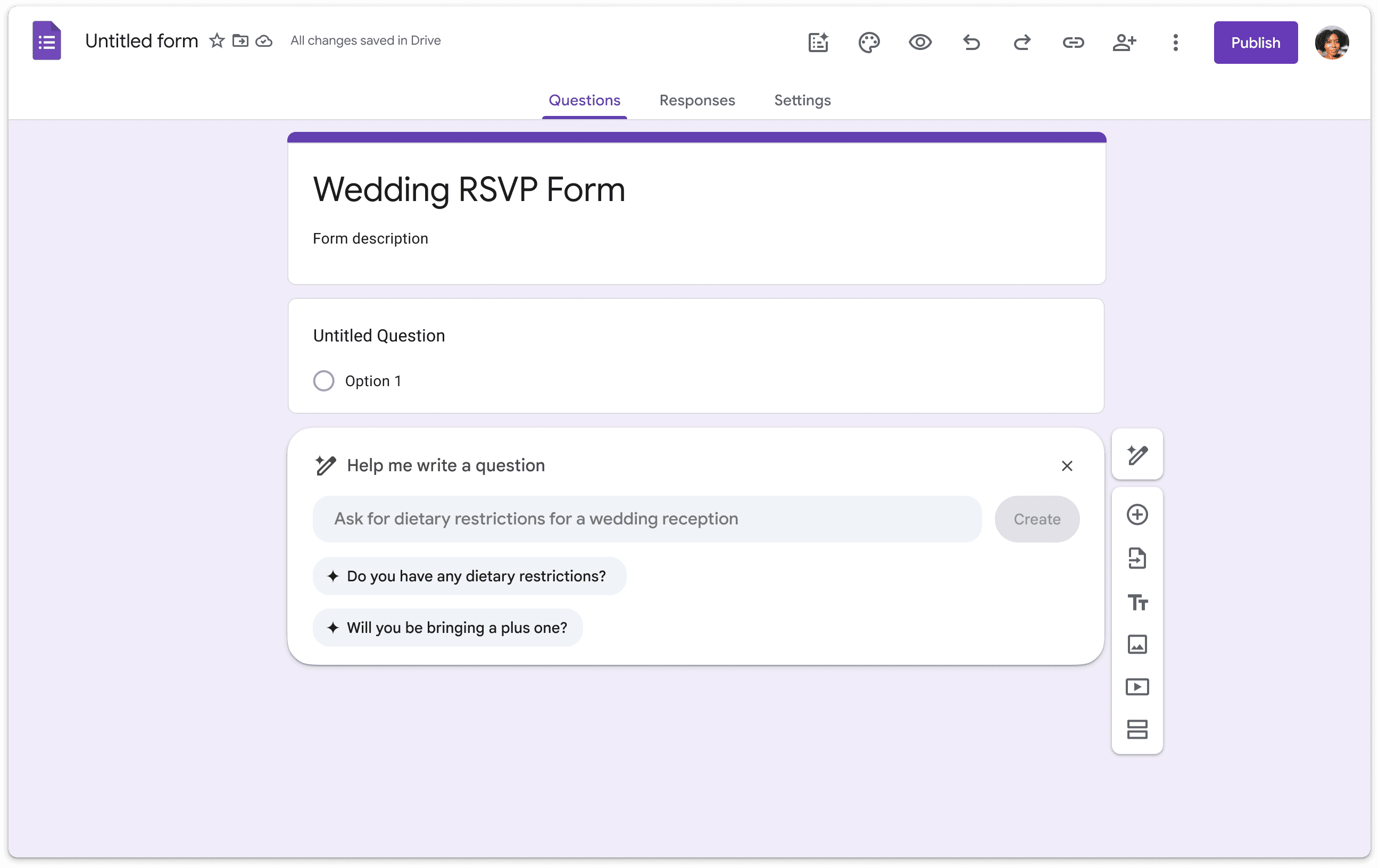Image resolution: width=1379 pixels, height=868 pixels.
Task: Click the redo arrow icon
Action: tap(1022, 43)
